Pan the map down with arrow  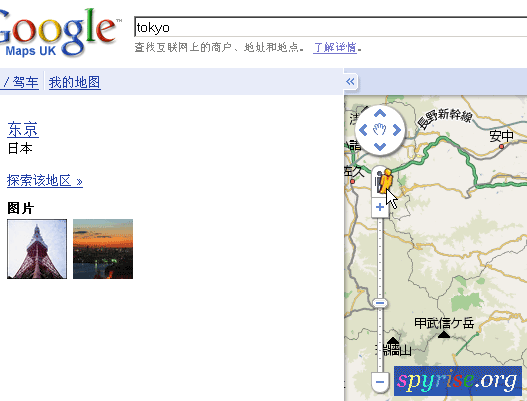380,147
